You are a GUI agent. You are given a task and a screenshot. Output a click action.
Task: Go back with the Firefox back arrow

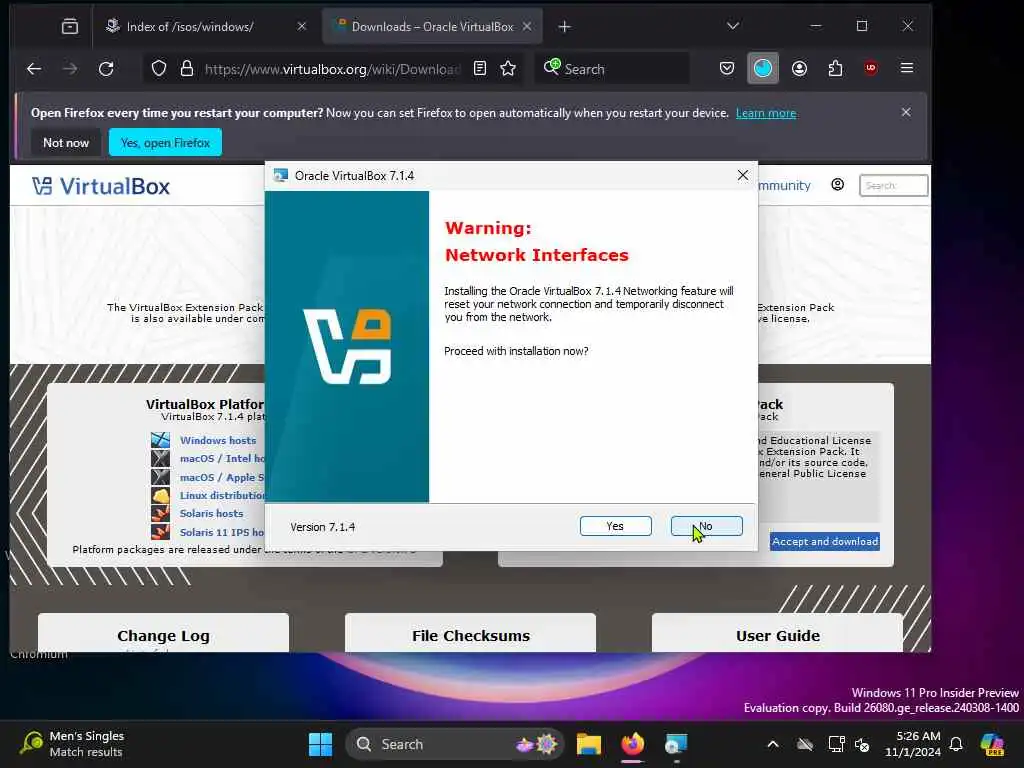click(34, 69)
